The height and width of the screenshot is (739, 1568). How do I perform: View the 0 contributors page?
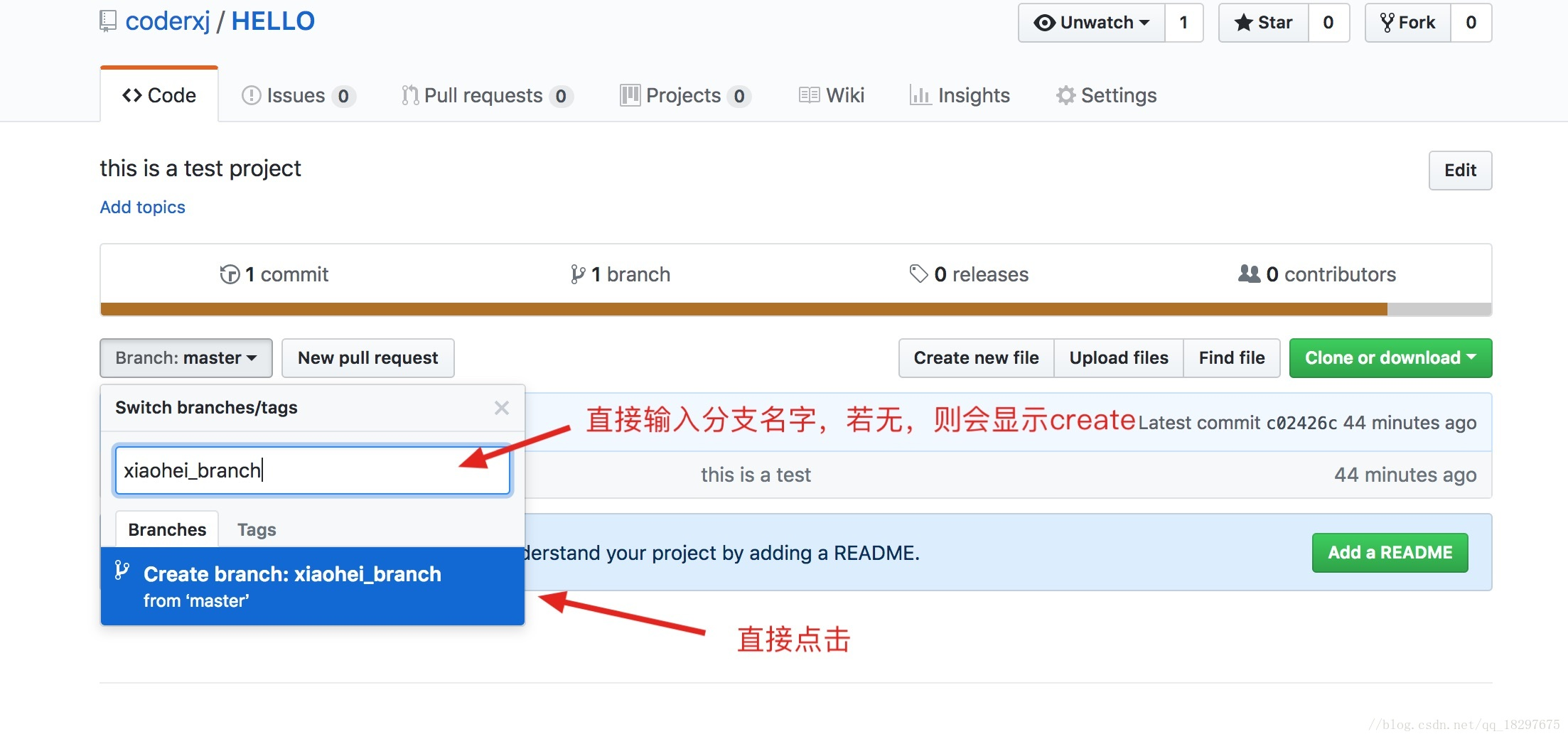[x=1317, y=274]
